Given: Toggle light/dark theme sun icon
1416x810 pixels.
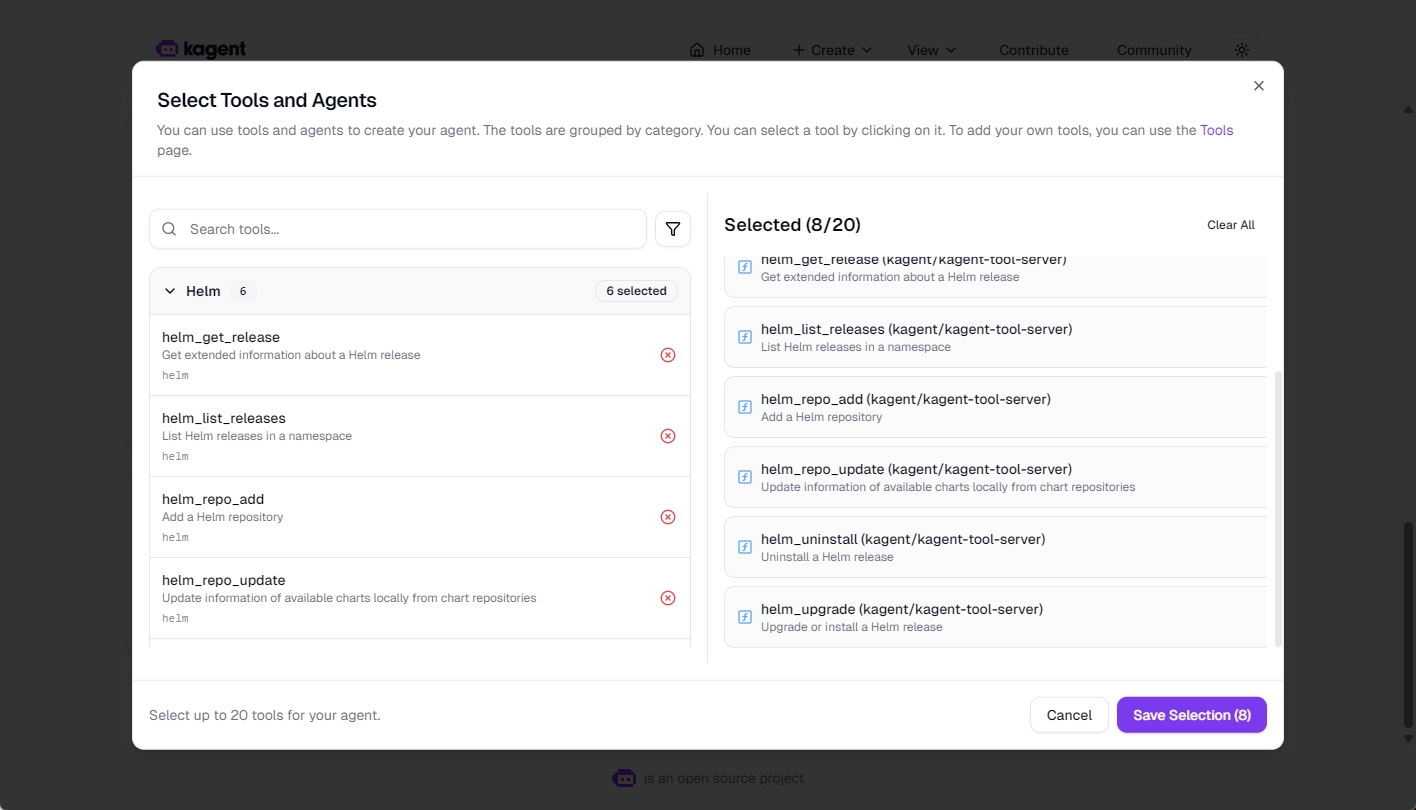Looking at the screenshot, I should click(x=1242, y=50).
